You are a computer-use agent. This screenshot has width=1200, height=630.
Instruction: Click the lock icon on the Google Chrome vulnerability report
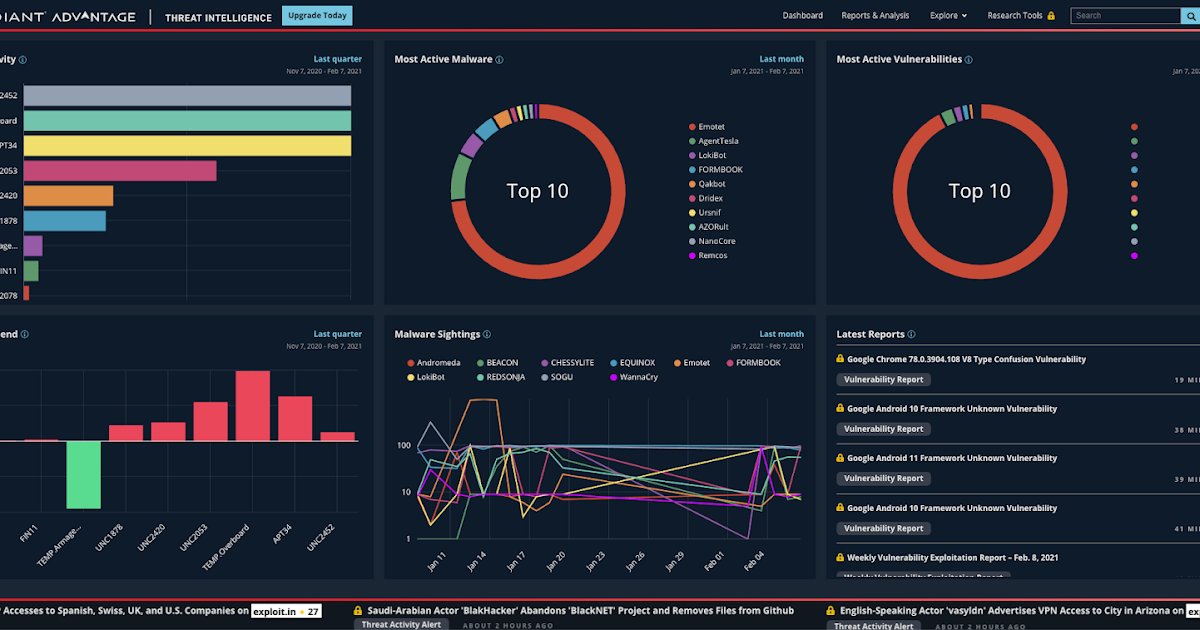coord(839,358)
